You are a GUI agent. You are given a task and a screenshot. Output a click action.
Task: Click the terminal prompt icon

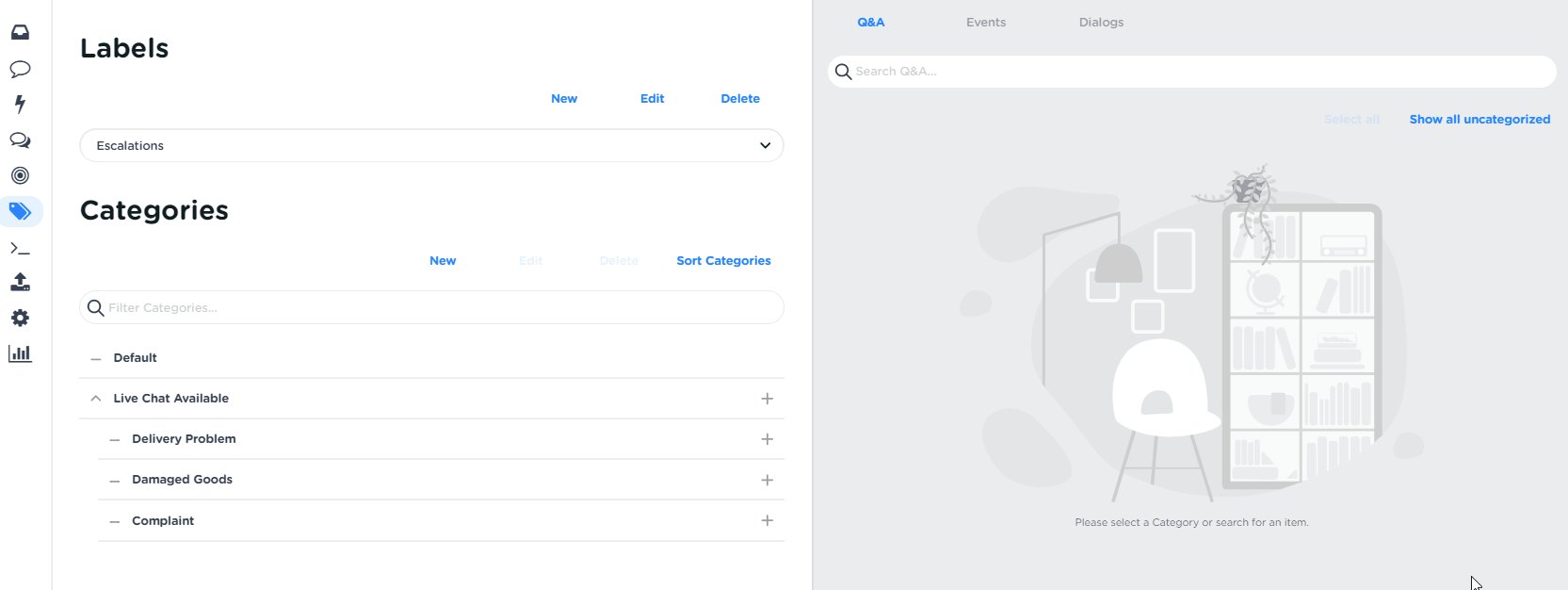click(x=20, y=249)
